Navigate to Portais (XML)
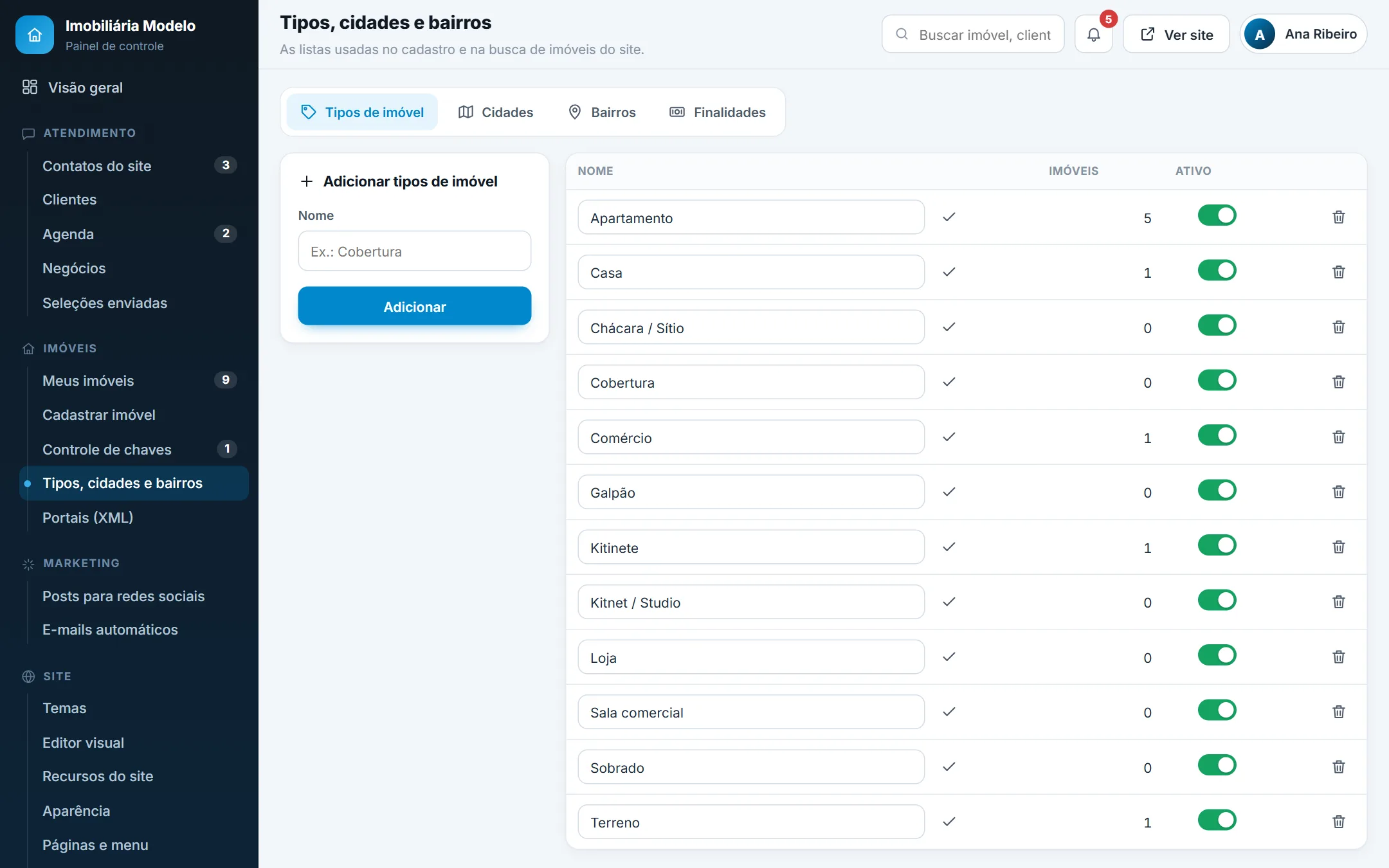 (x=134, y=518)
